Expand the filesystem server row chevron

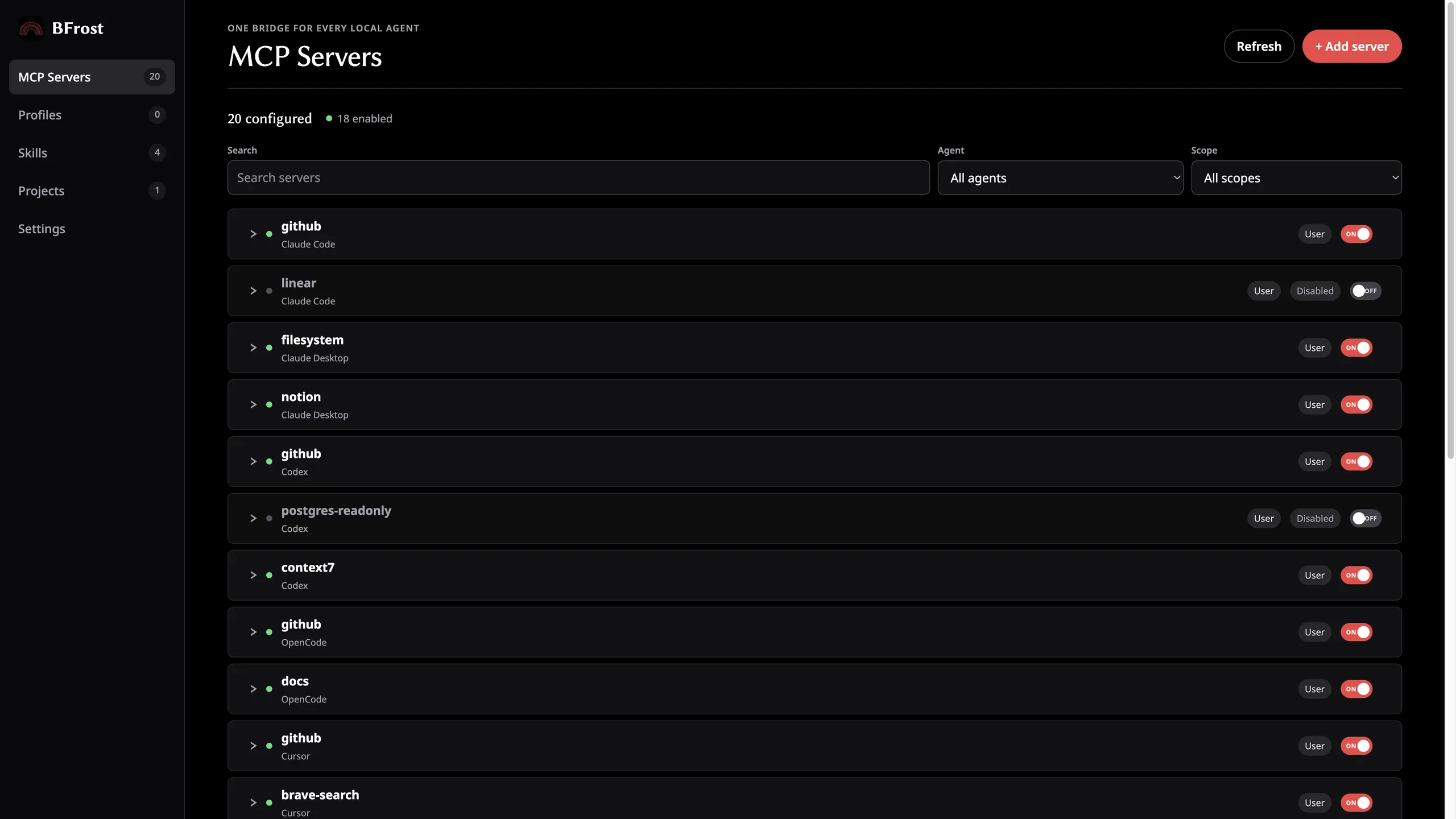pos(253,348)
